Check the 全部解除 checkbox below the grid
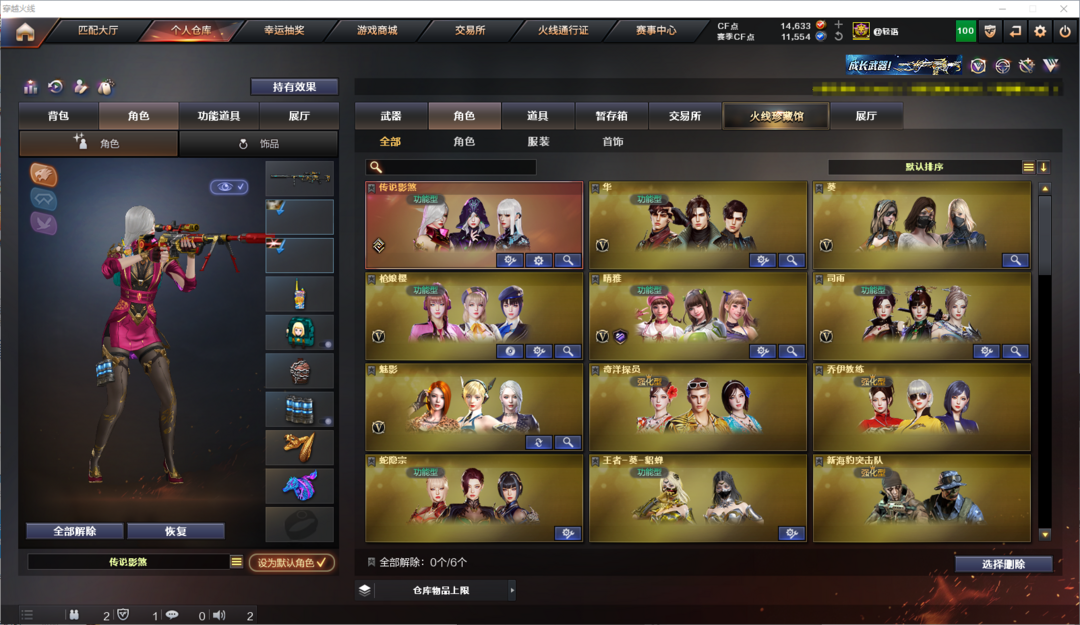 tap(371, 562)
